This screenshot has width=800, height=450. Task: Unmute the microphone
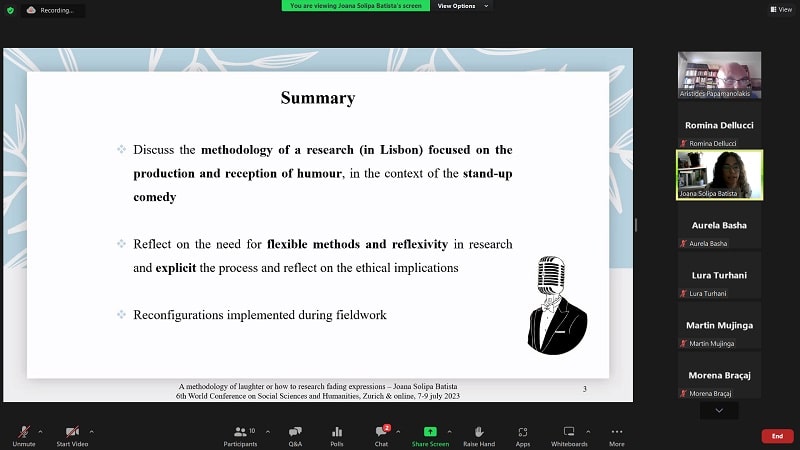coord(22,434)
